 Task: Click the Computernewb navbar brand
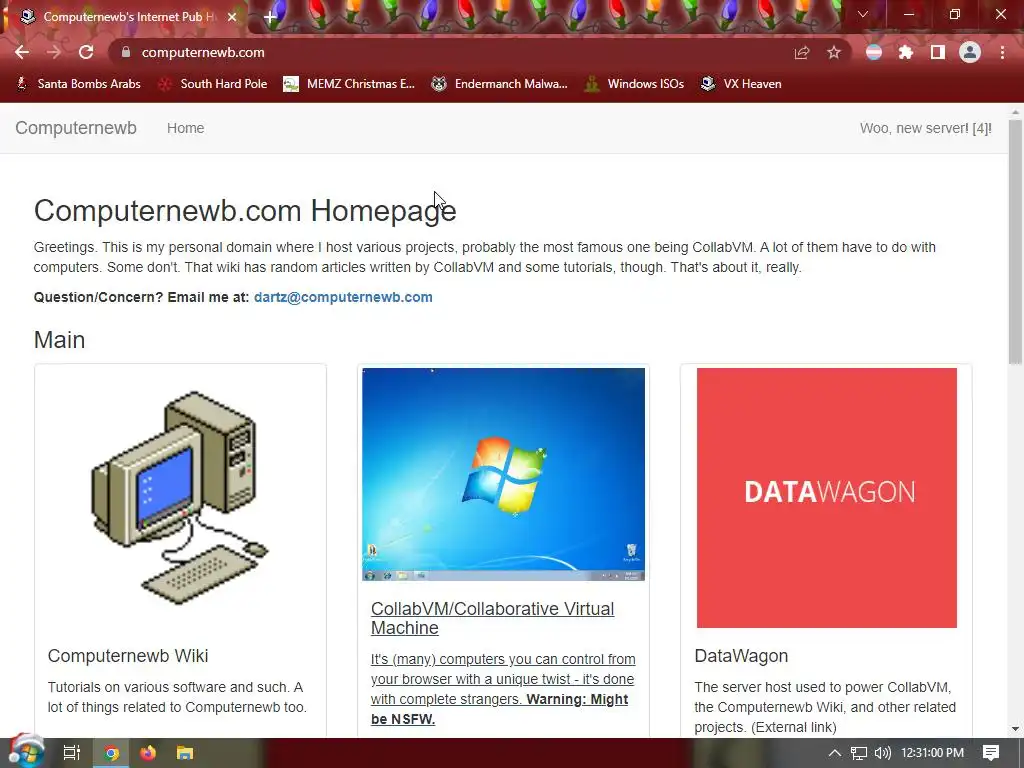76,128
